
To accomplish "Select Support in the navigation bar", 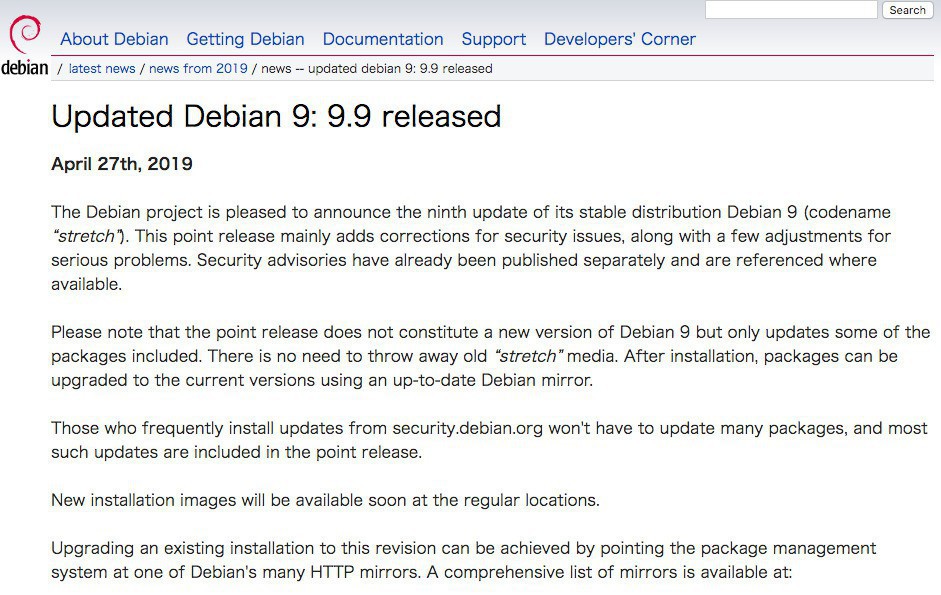I will pyautogui.click(x=493, y=39).
